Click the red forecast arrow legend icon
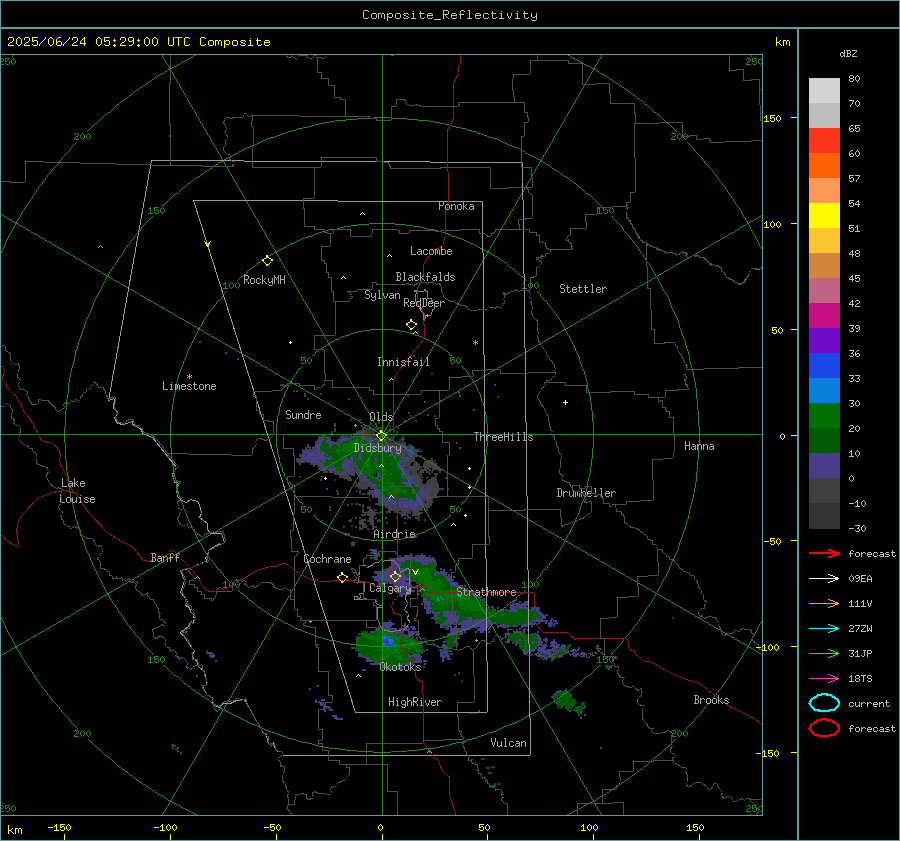Viewport: 900px width, 841px height. tap(824, 553)
